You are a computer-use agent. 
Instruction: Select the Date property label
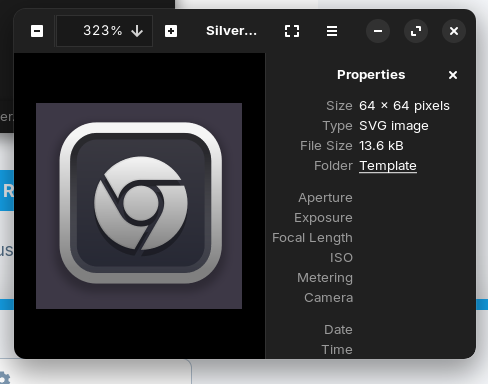tap(338, 330)
